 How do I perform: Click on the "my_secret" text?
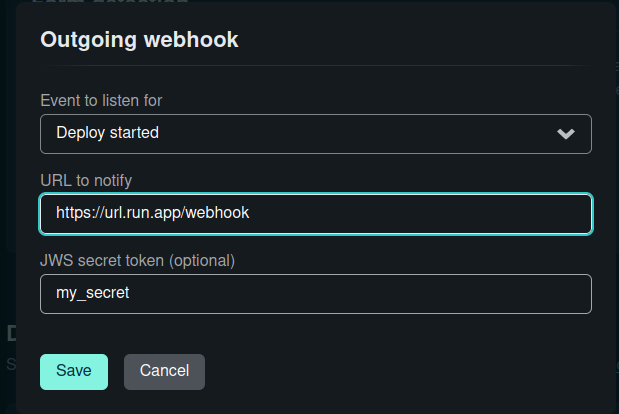coord(93,293)
